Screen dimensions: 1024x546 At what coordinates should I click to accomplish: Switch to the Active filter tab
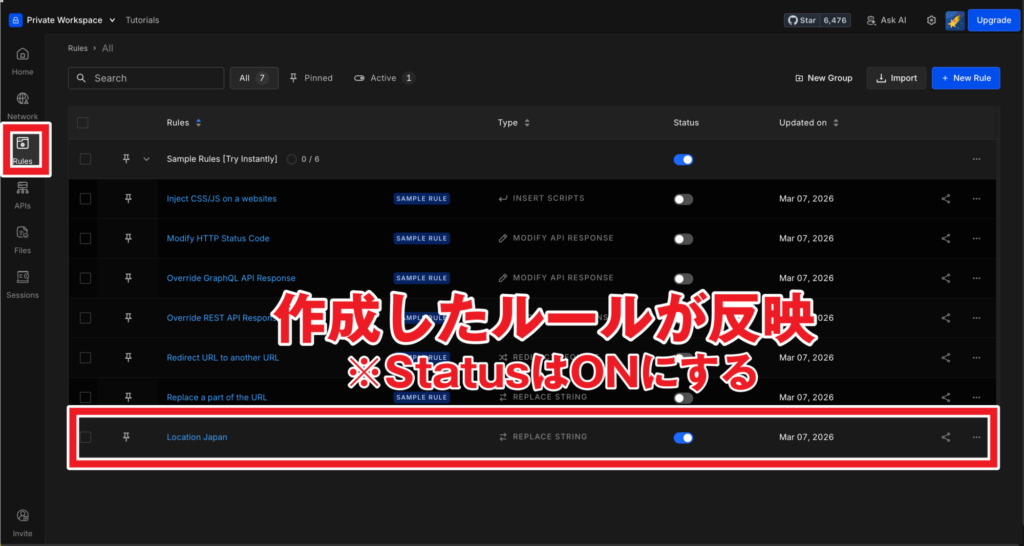tap(384, 78)
